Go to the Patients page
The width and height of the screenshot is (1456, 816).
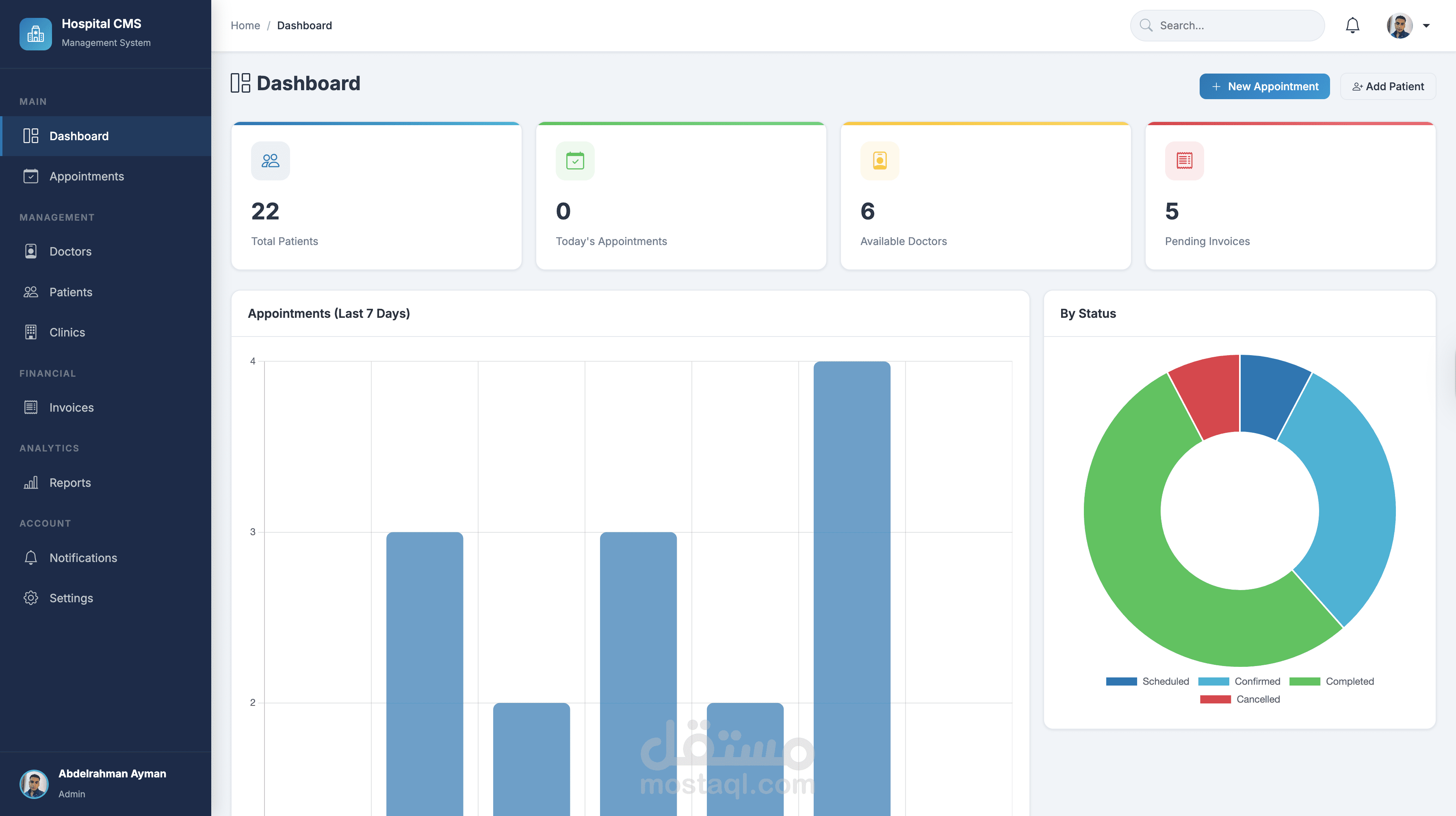106,292
